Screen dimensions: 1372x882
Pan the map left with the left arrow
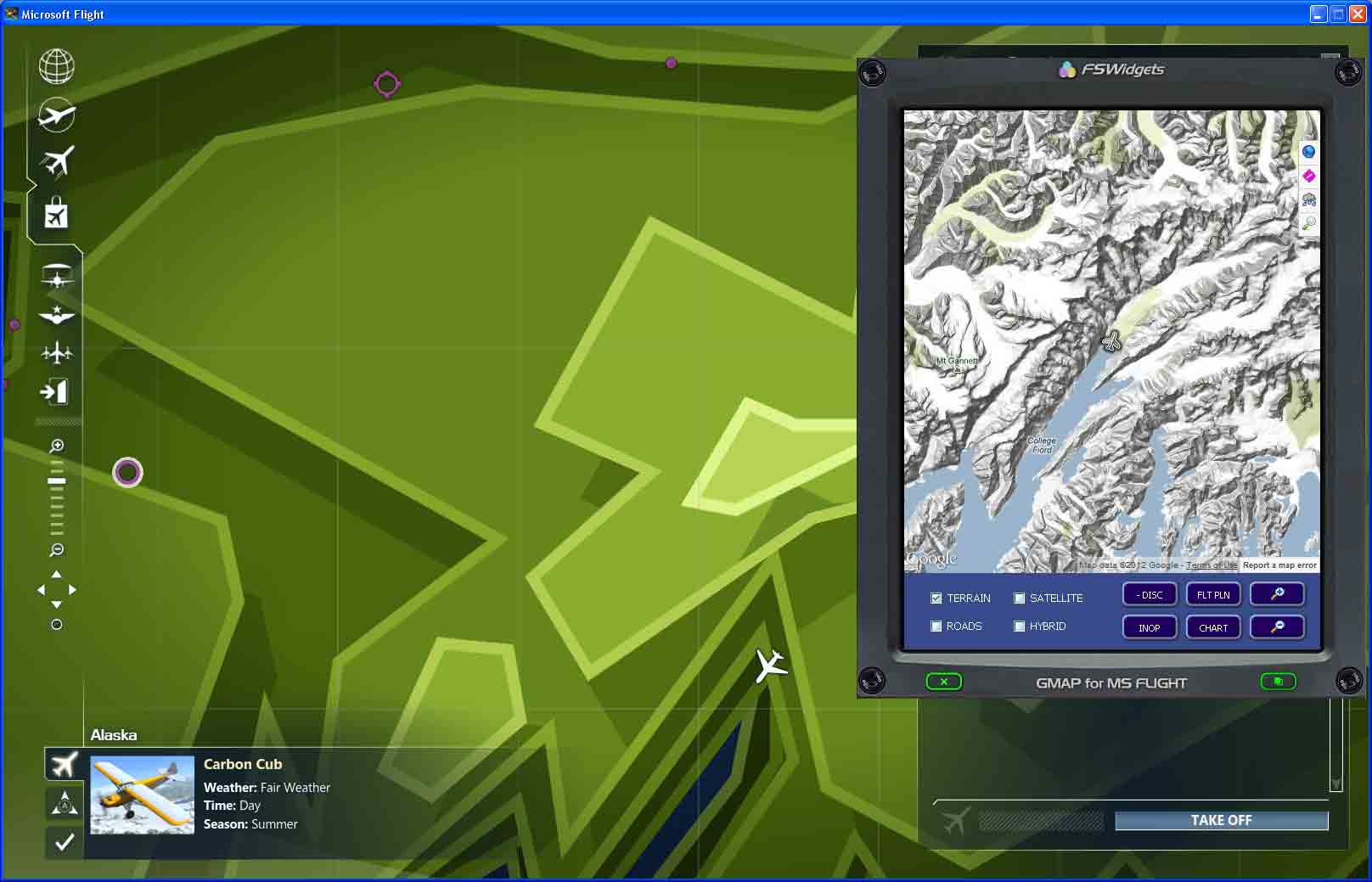pos(41,590)
